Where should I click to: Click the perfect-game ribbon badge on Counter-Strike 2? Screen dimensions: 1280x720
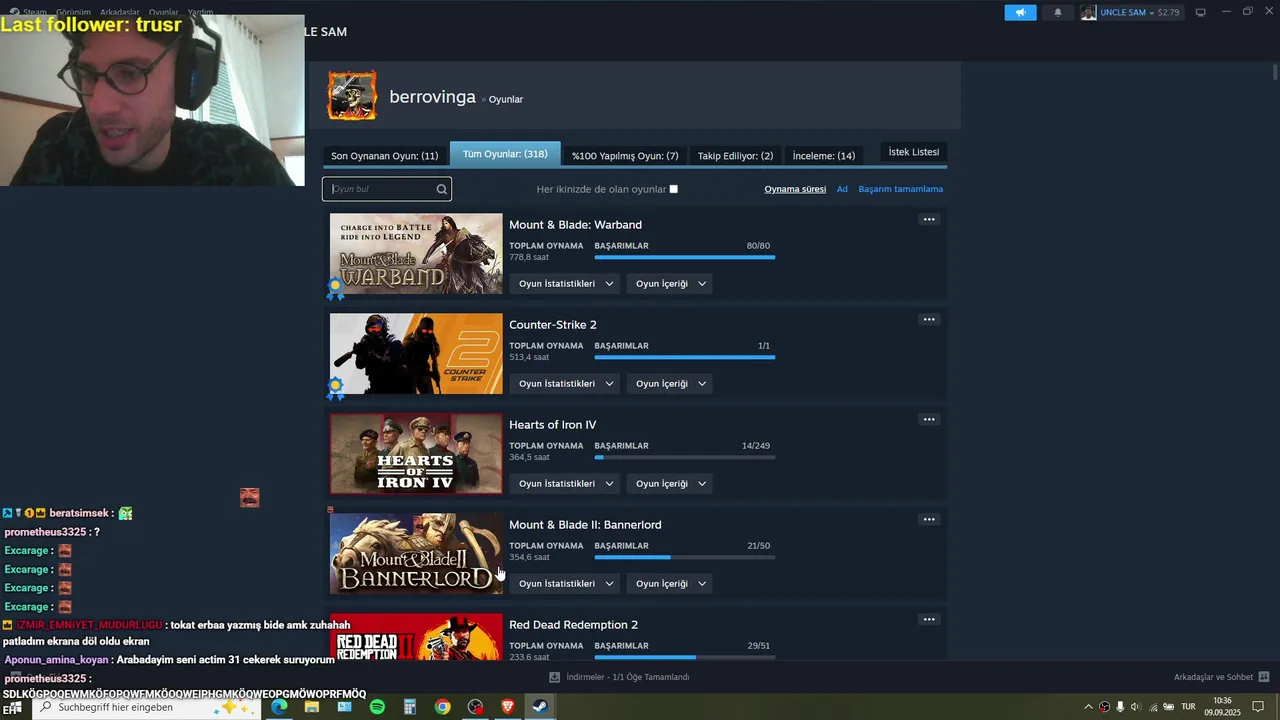pos(336,388)
